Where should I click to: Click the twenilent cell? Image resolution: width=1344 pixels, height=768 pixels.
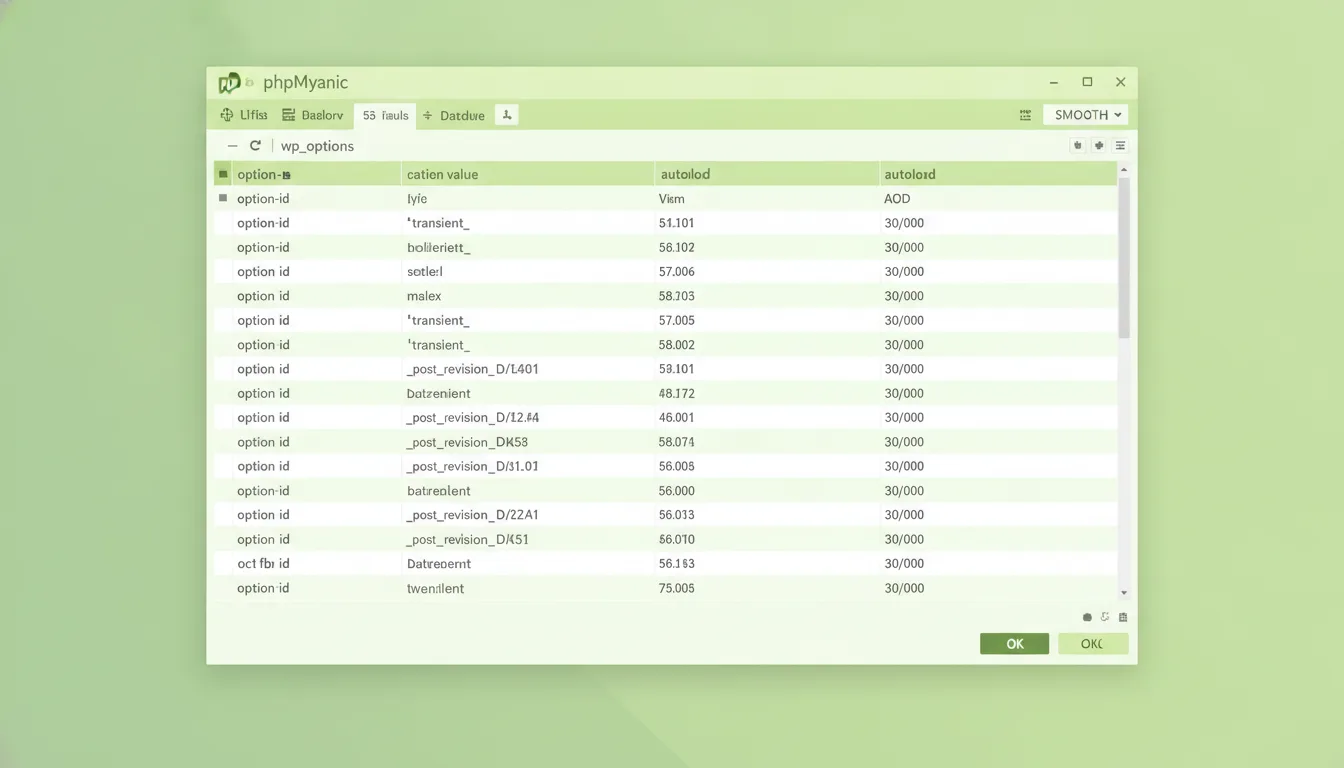(x=435, y=588)
